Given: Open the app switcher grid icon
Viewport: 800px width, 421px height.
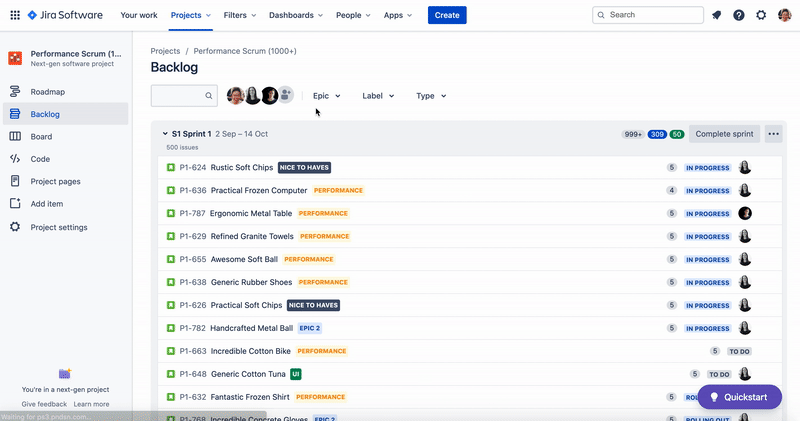Looking at the screenshot, I should click(15, 15).
